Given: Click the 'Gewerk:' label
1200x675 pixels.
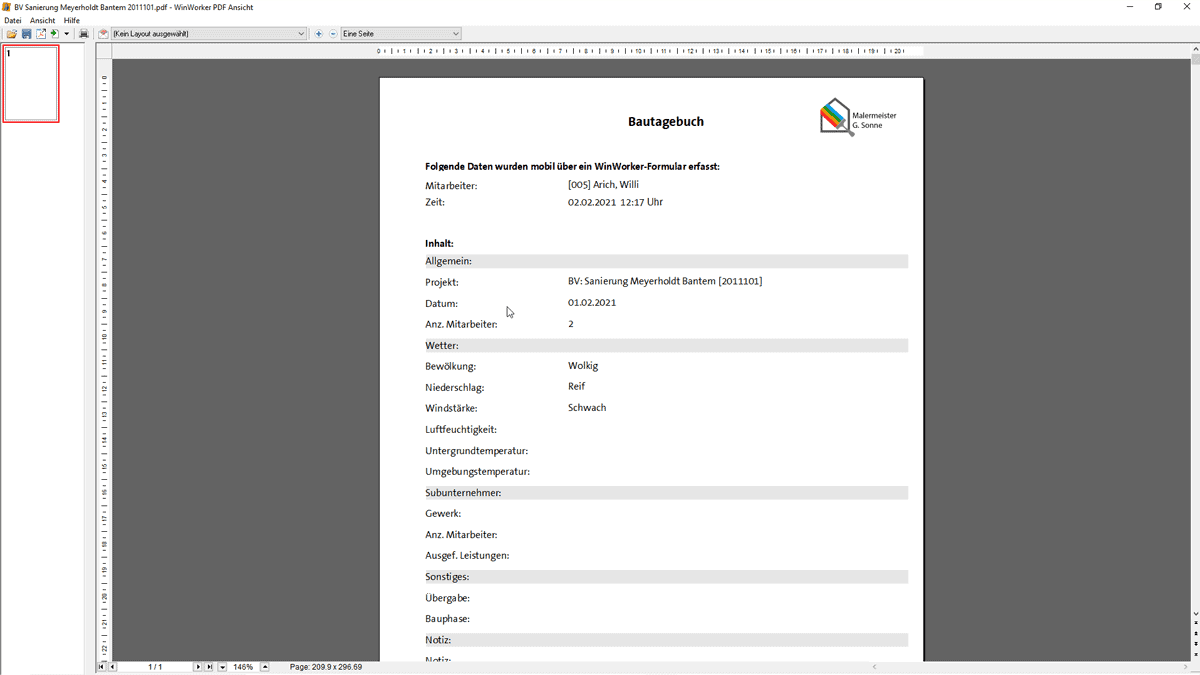Looking at the screenshot, I should coord(443,514).
